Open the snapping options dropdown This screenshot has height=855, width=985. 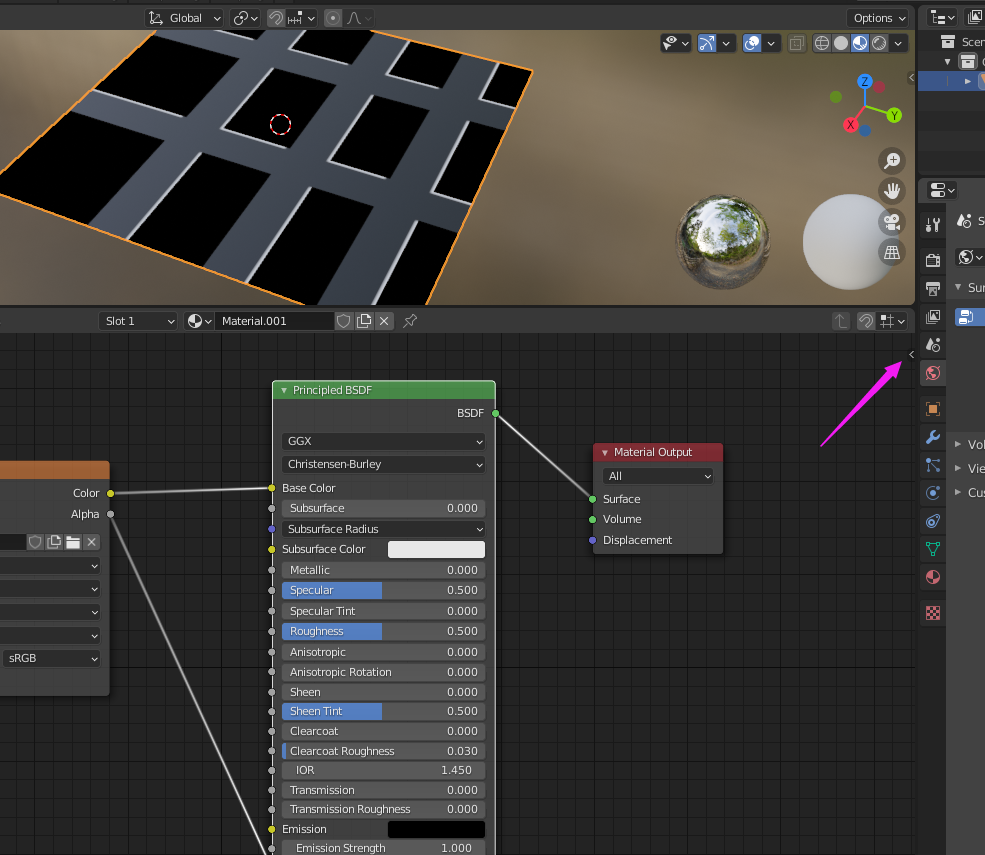301,18
